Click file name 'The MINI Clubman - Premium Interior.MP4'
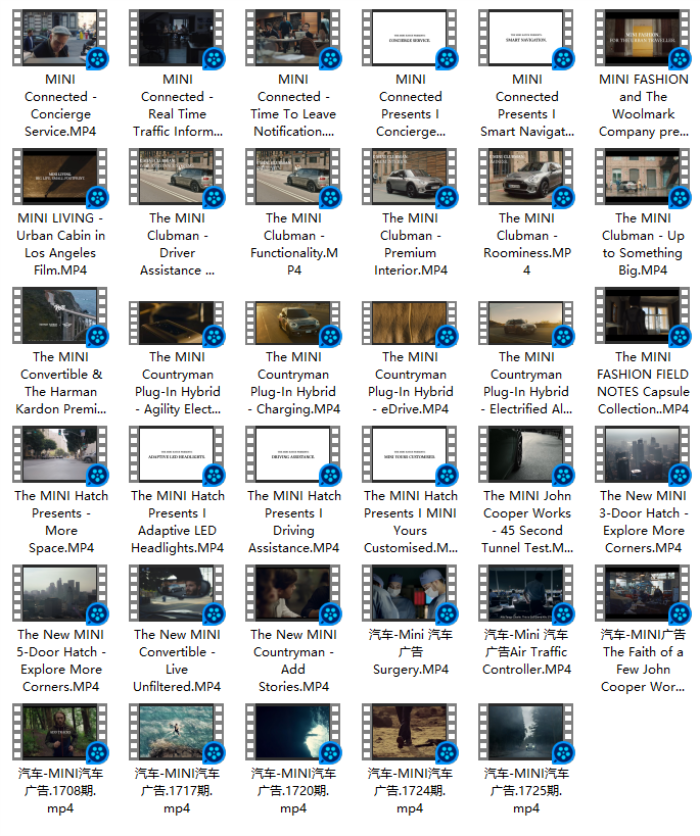Image resolution: width=700 pixels, height=836 pixels. [410, 244]
